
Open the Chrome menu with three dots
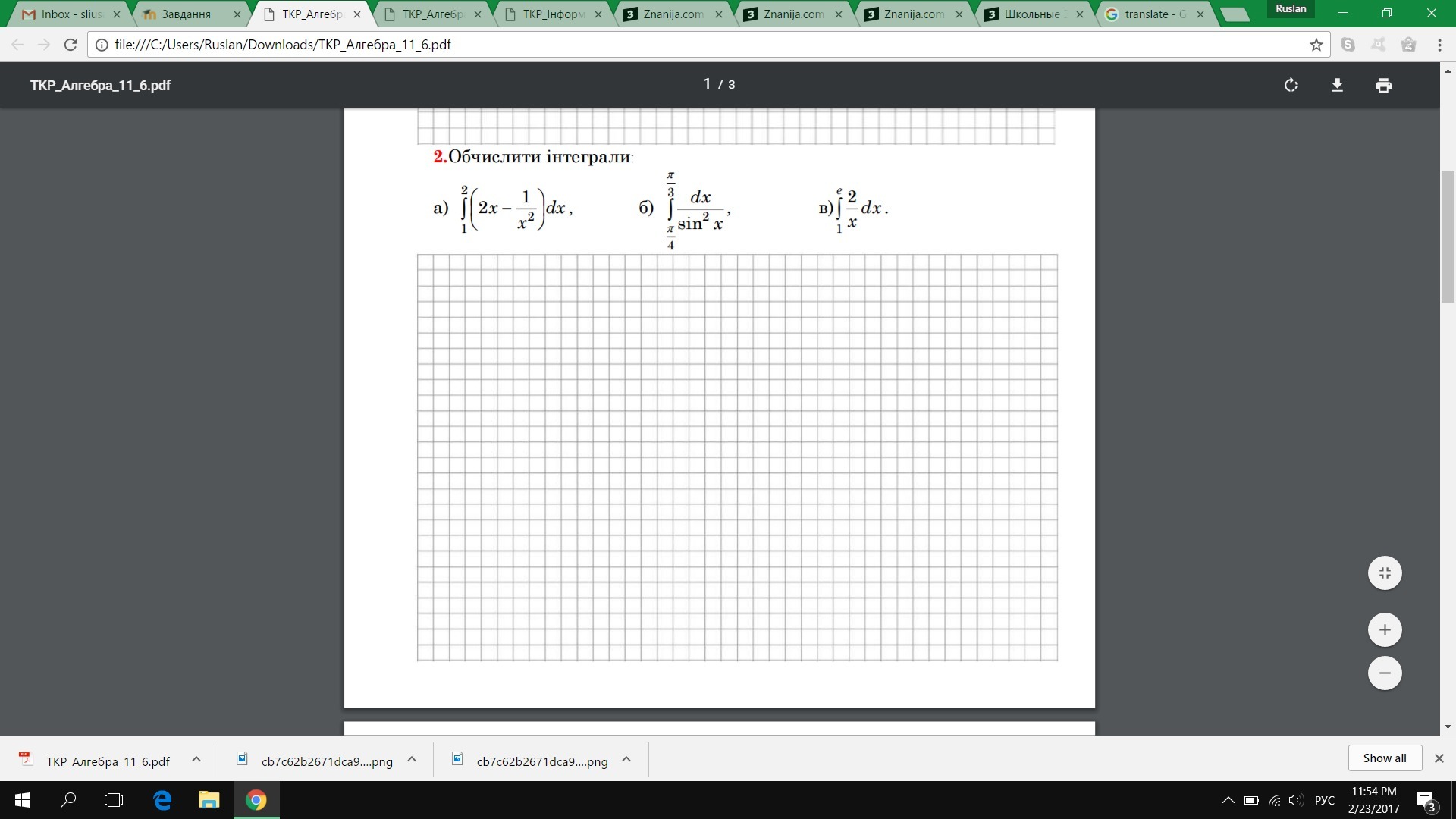[x=1439, y=45]
